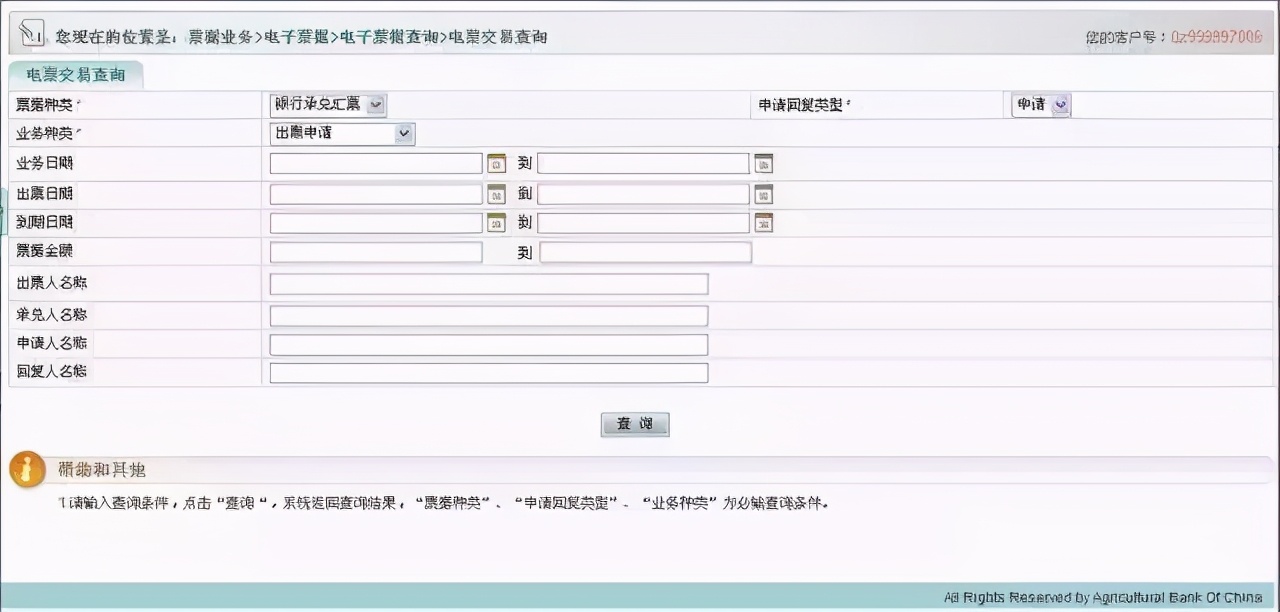Click the 查询 button to submit query
This screenshot has height=612, width=1280.
coord(634,423)
